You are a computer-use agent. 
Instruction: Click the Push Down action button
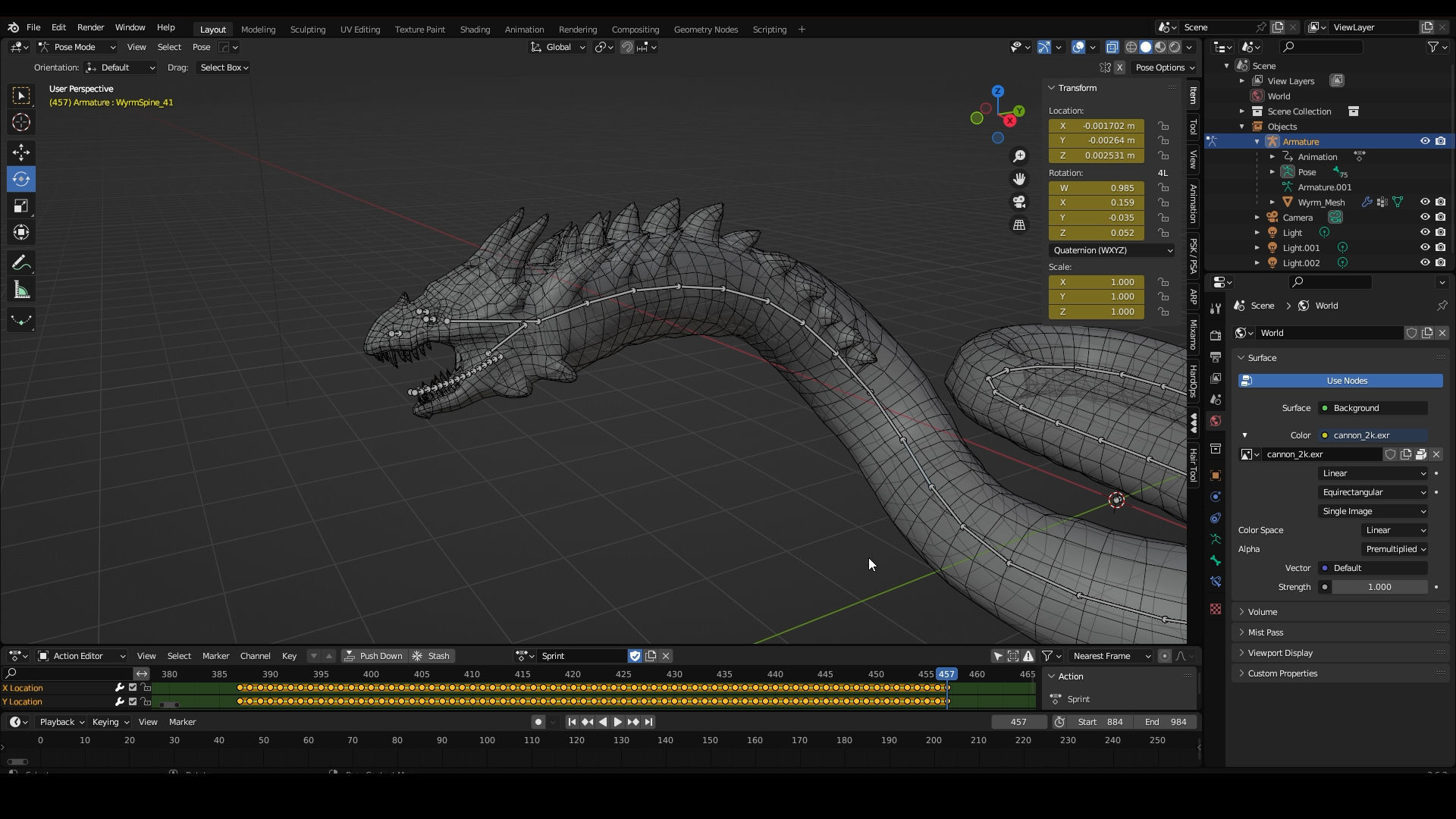[373, 656]
